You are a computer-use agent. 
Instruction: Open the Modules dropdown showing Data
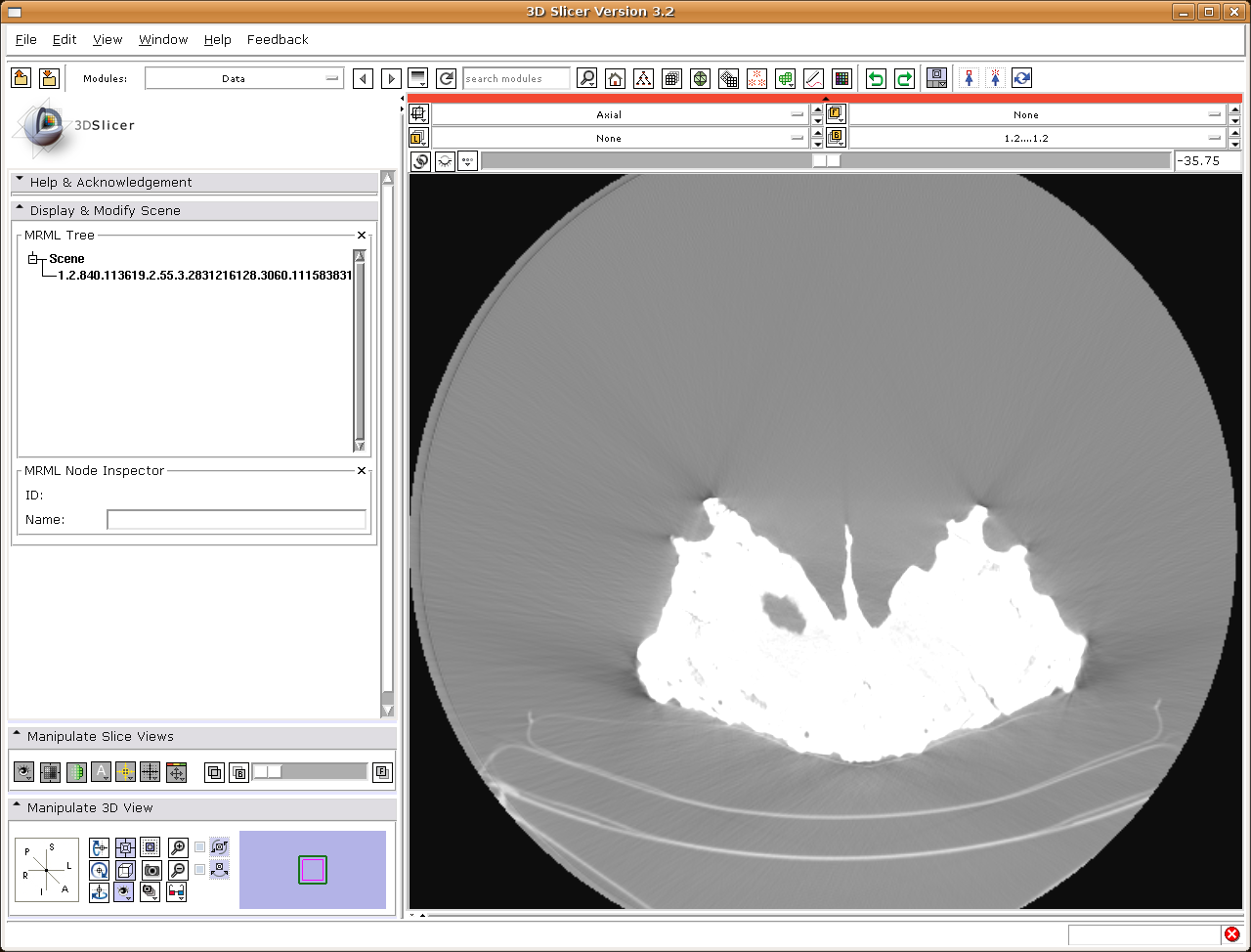244,78
